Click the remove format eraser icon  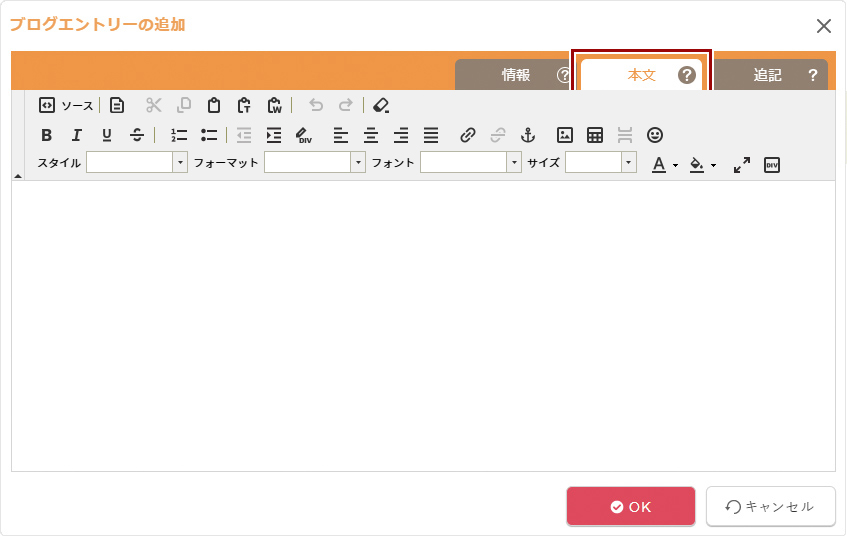380,105
